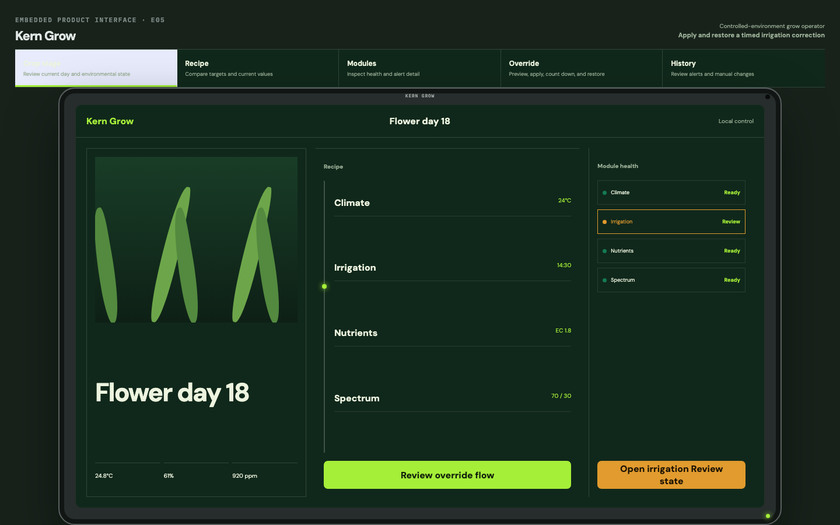Switch to the Recipe tab

point(258,68)
